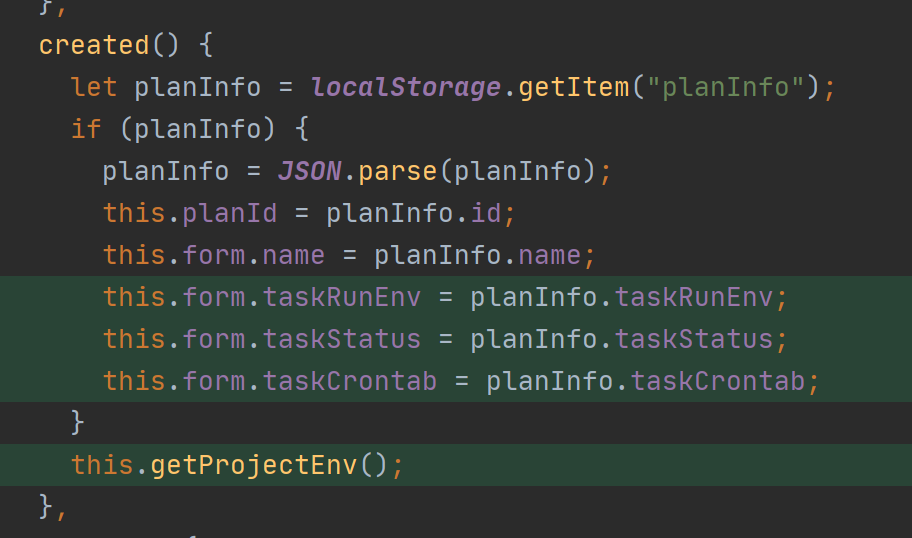Screen dimensions: 912x538
Task: Click the "planInfo" string literal
Action: 726,87
